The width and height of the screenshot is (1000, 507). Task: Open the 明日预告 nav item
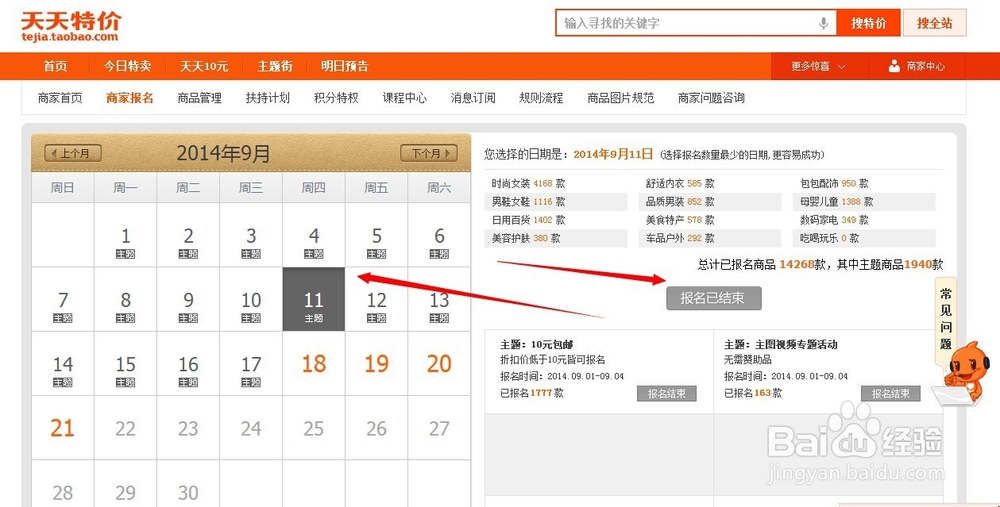344,66
